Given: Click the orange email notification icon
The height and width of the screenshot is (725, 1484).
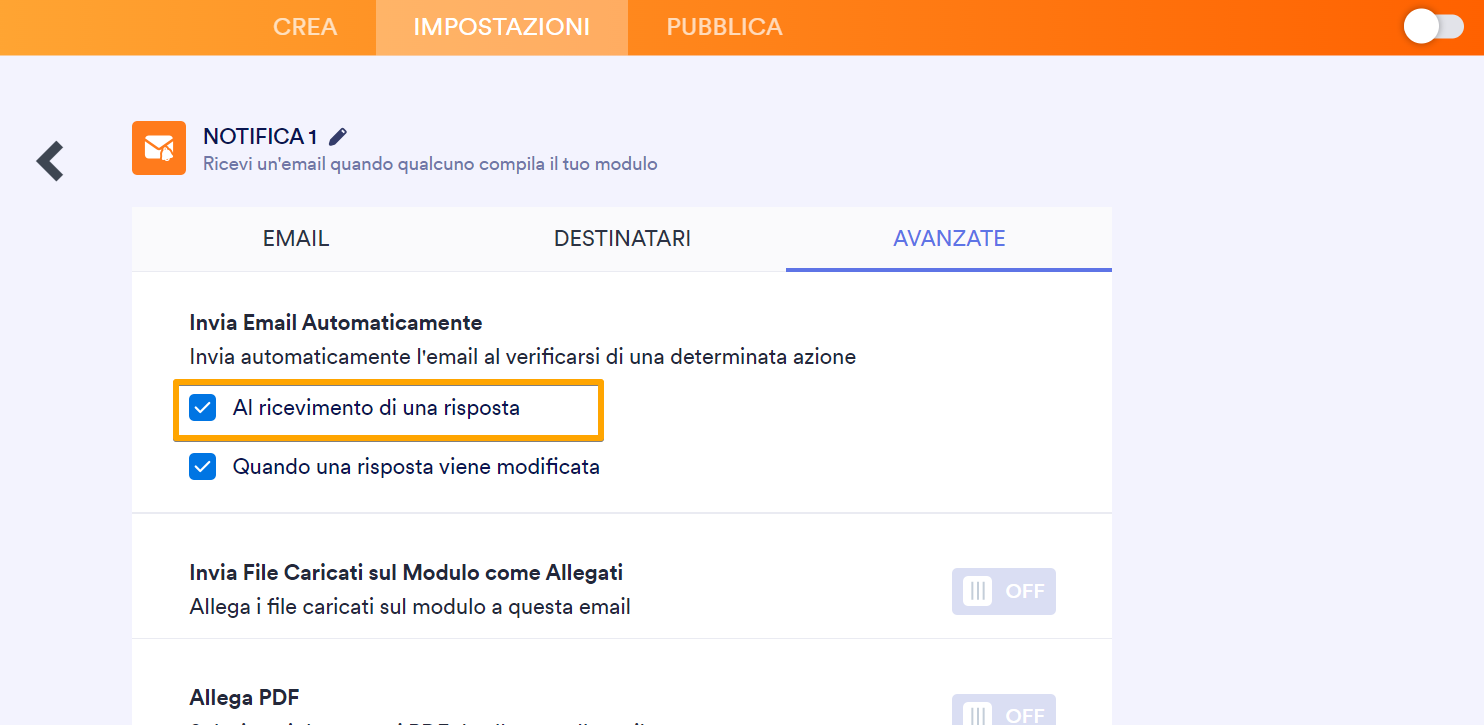Looking at the screenshot, I should click(159, 148).
